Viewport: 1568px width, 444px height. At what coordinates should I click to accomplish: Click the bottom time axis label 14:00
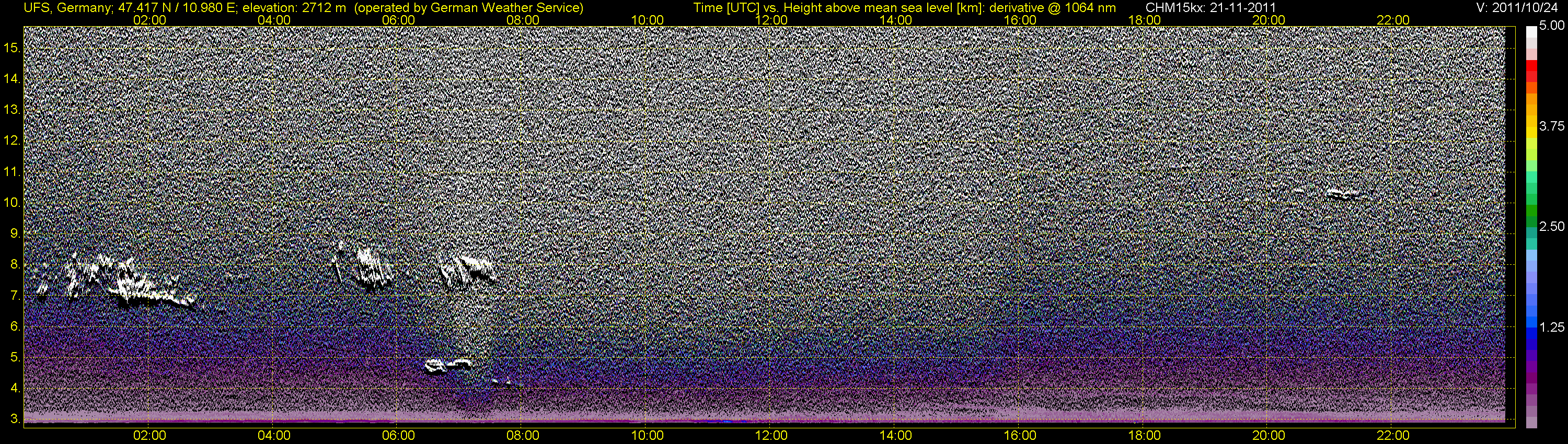tap(896, 436)
